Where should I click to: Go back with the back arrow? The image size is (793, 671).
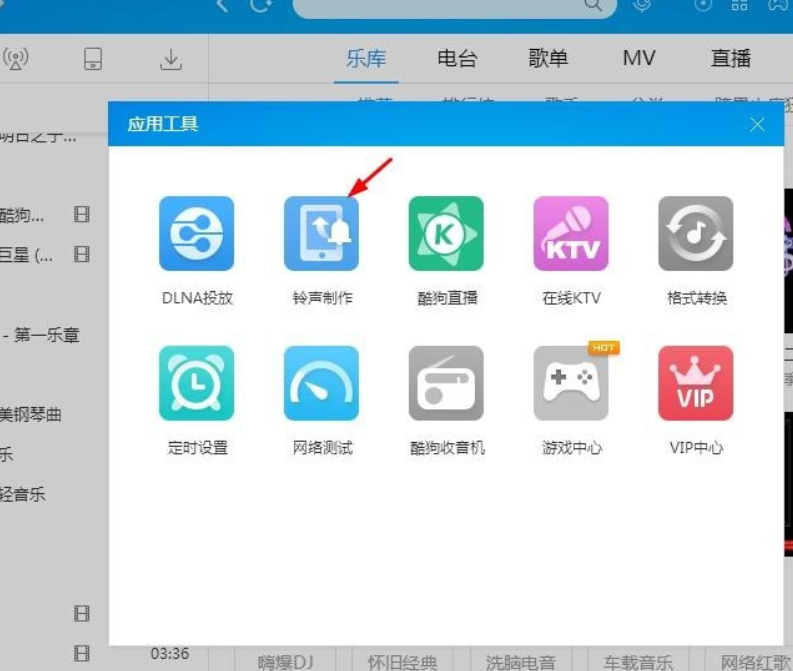[222, 5]
